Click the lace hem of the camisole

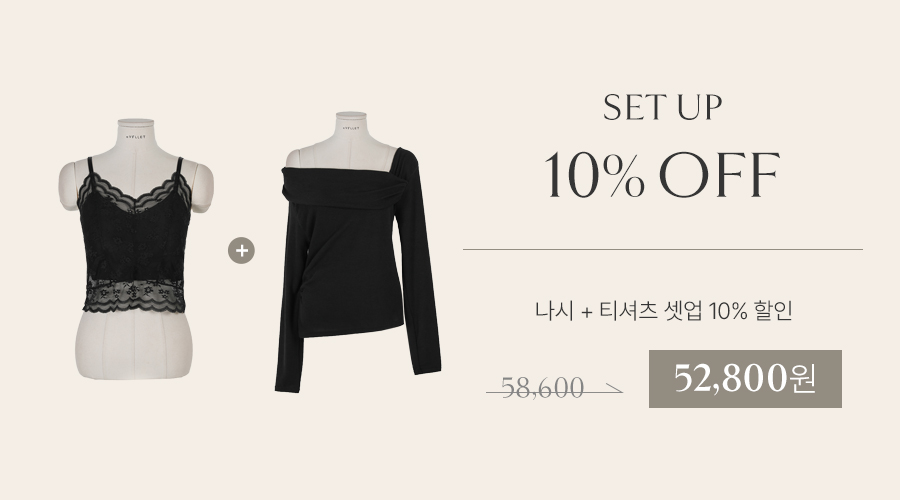pyautogui.click(x=133, y=295)
